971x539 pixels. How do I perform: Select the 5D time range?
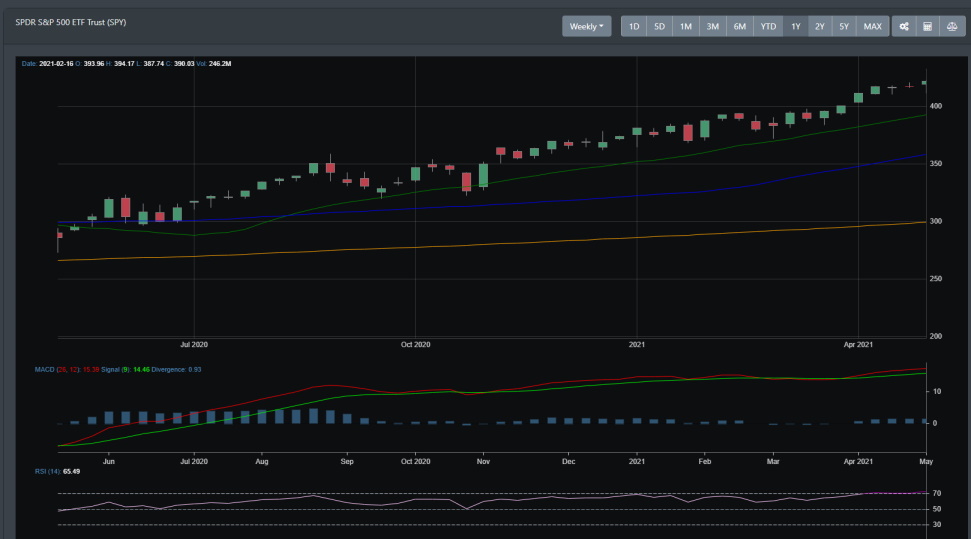click(x=660, y=27)
